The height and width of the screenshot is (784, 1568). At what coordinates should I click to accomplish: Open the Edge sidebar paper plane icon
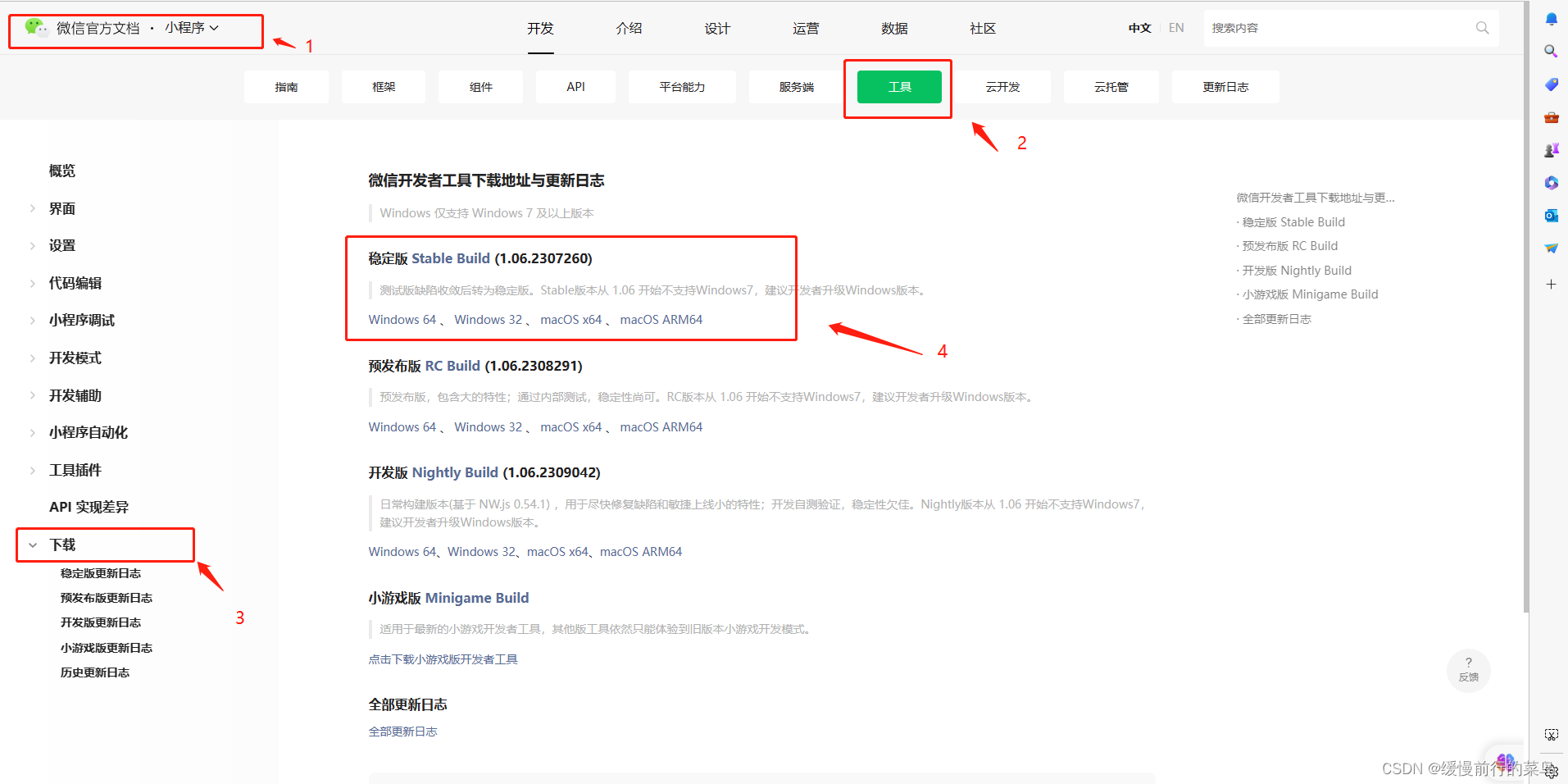point(1551,248)
